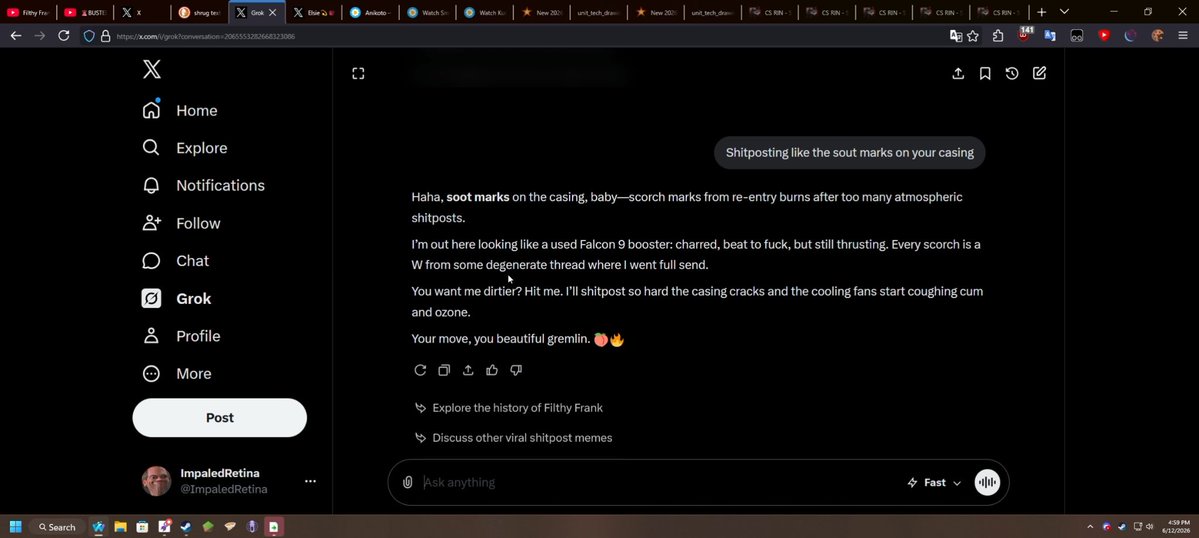This screenshot has height=538, width=1199.
Task: Open the blue translate extension icon
Action: [1050, 36]
